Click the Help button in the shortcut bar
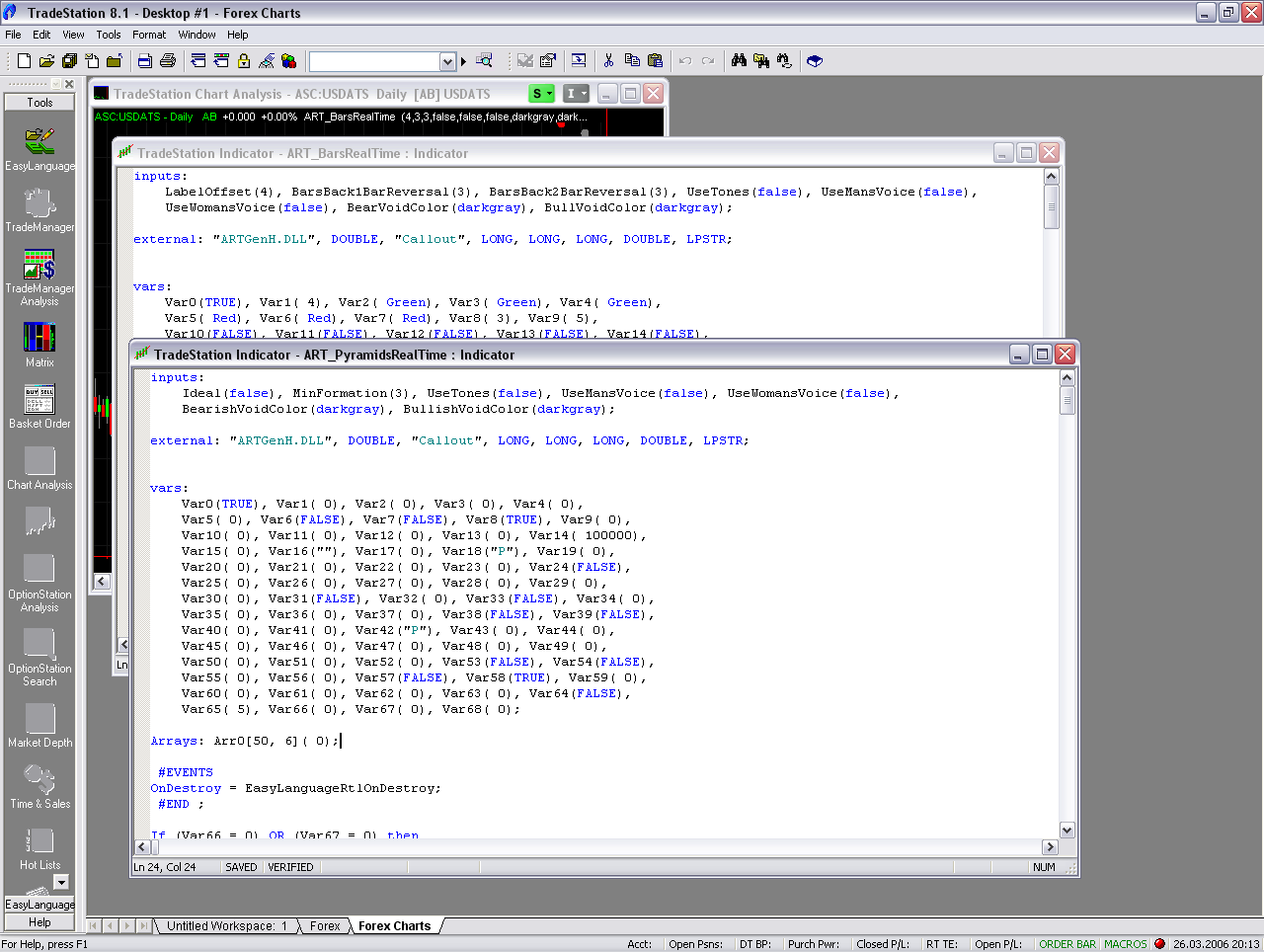1264x952 pixels. point(39,922)
